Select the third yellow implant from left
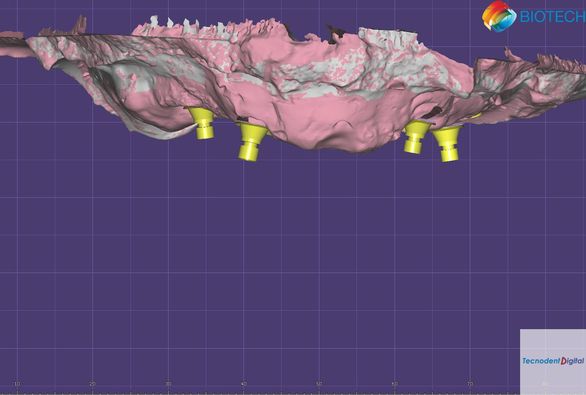The image size is (586, 395). tap(415, 137)
